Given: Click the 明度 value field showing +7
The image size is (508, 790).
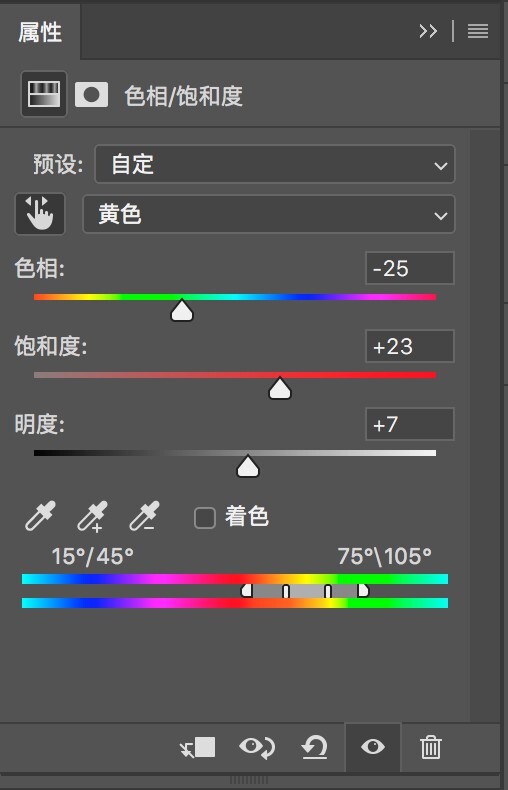Looking at the screenshot, I should click(x=410, y=424).
